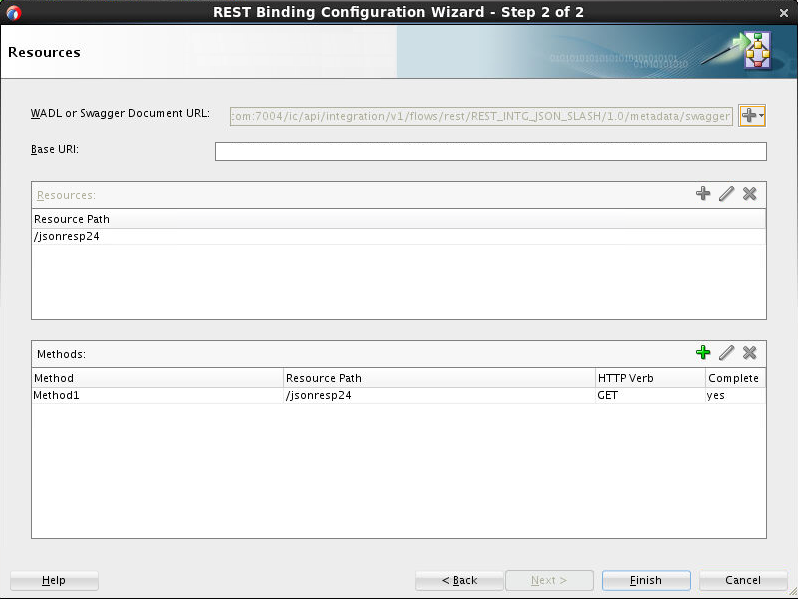Select the Method1 cell in the Methods table

tap(157, 396)
